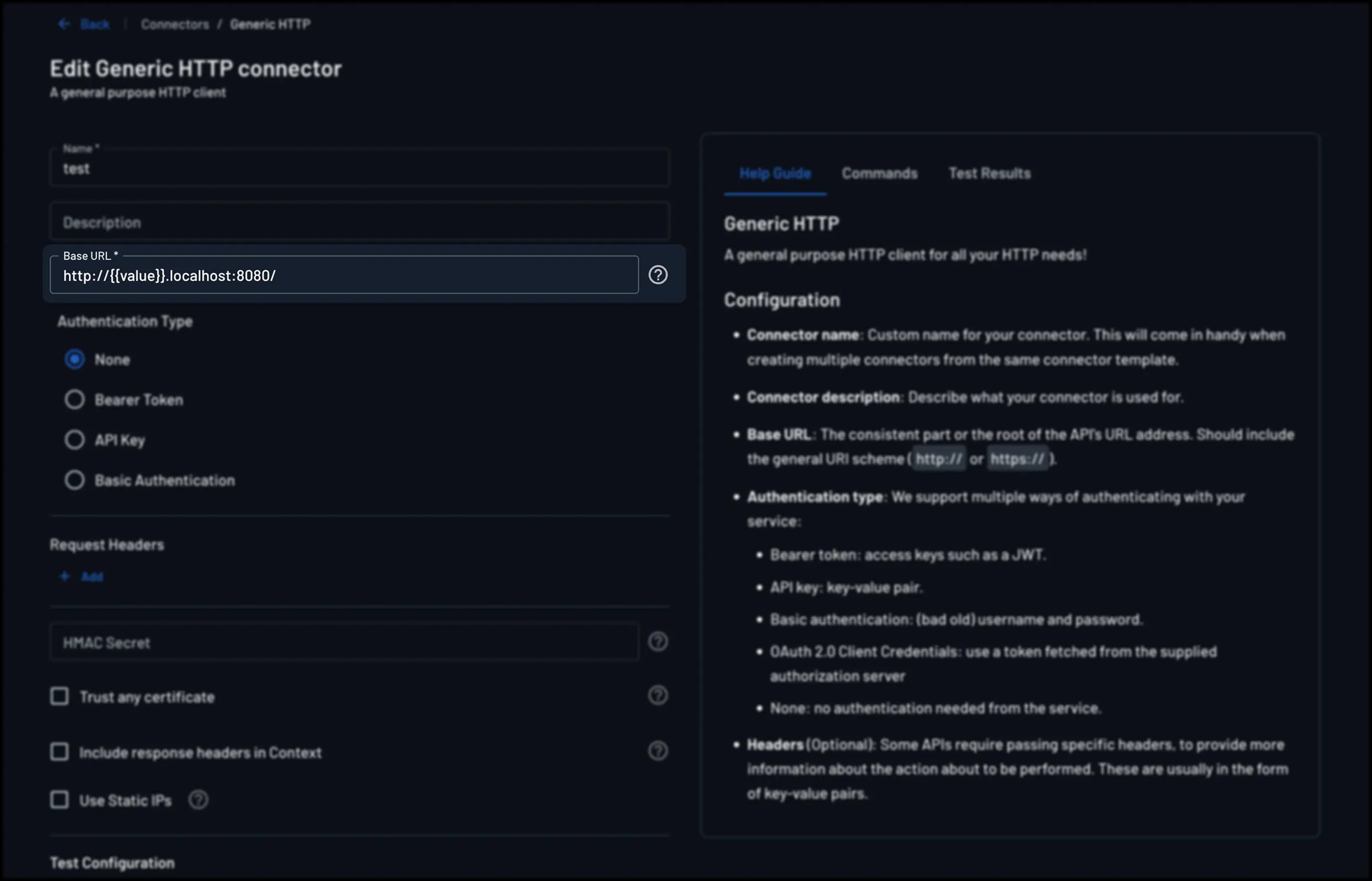Image resolution: width=1372 pixels, height=881 pixels.
Task: Select the None authentication radio button
Action: 74,359
